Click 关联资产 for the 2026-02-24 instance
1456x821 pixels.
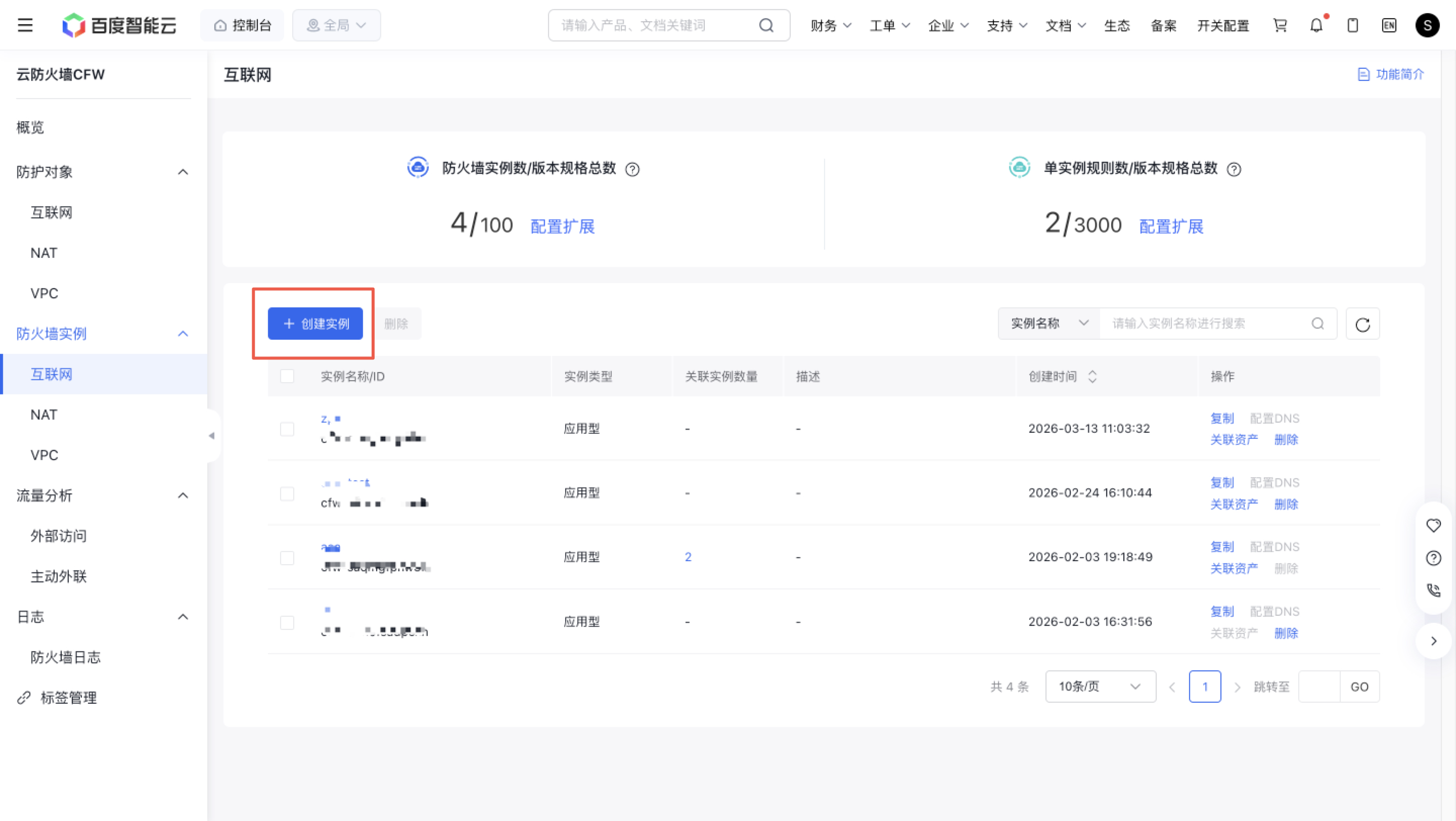point(1234,504)
